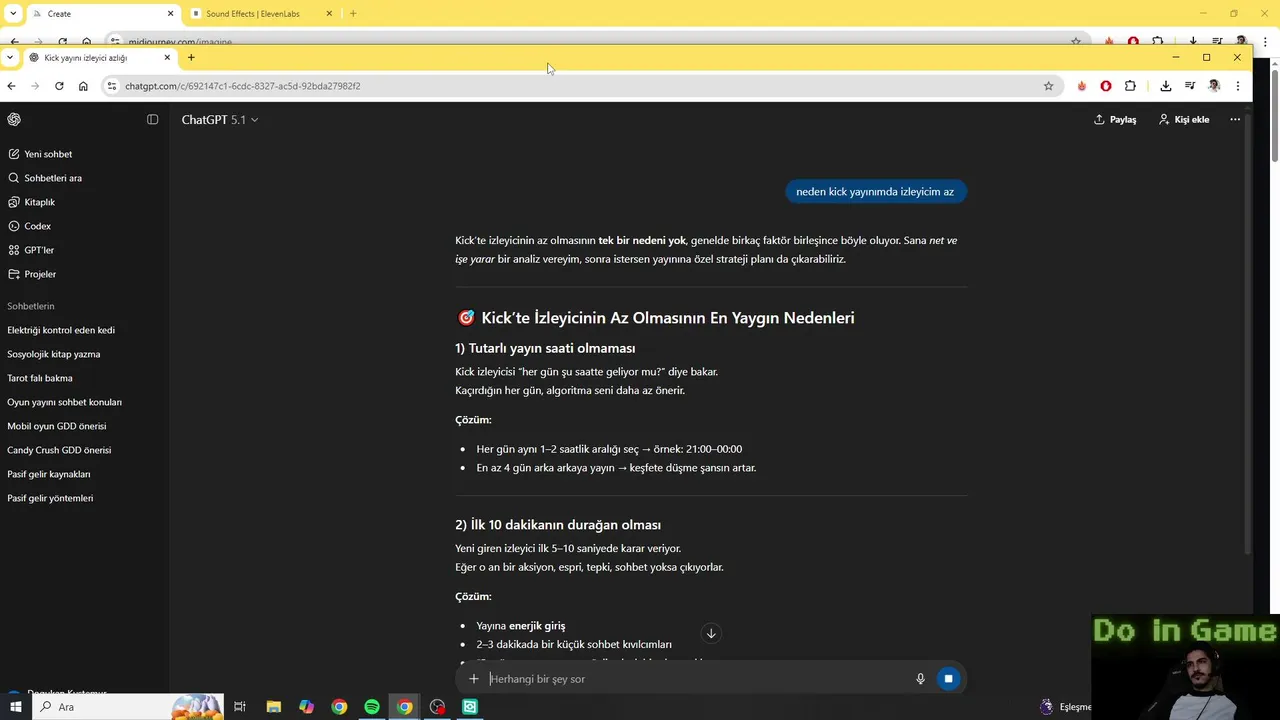Bookmark this page with the star icon
Image resolution: width=1280 pixels, height=720 pixels.
[x=1048, y=86]
